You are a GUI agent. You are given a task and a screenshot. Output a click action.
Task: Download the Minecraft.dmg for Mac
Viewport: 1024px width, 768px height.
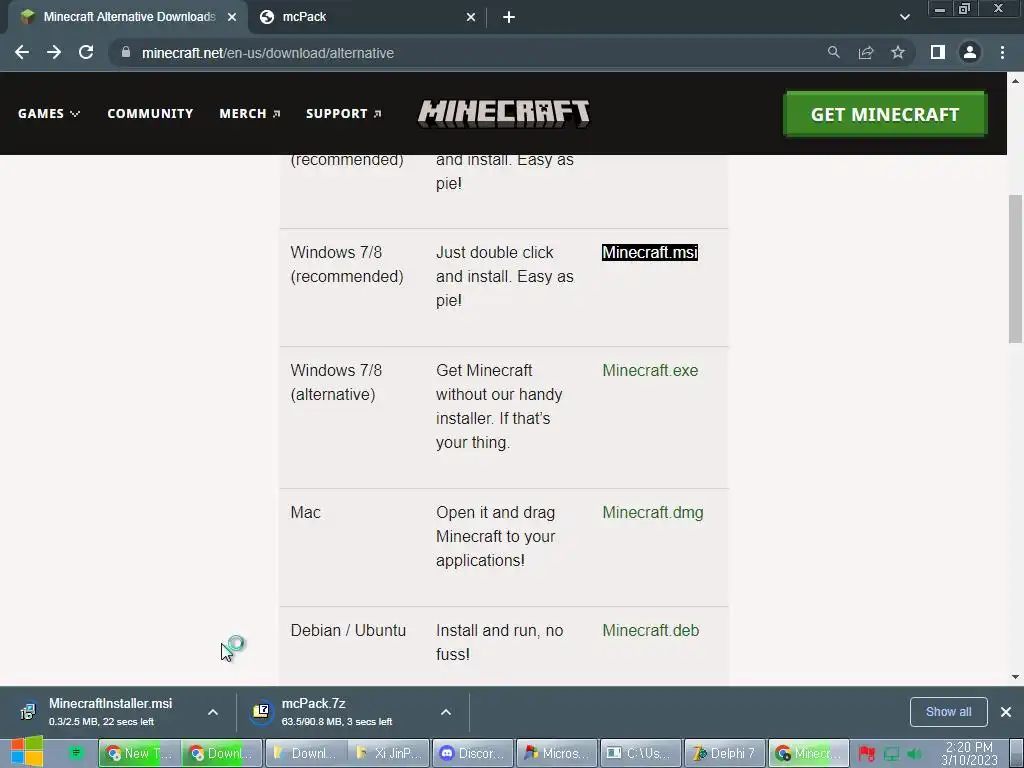click(652, 513)
